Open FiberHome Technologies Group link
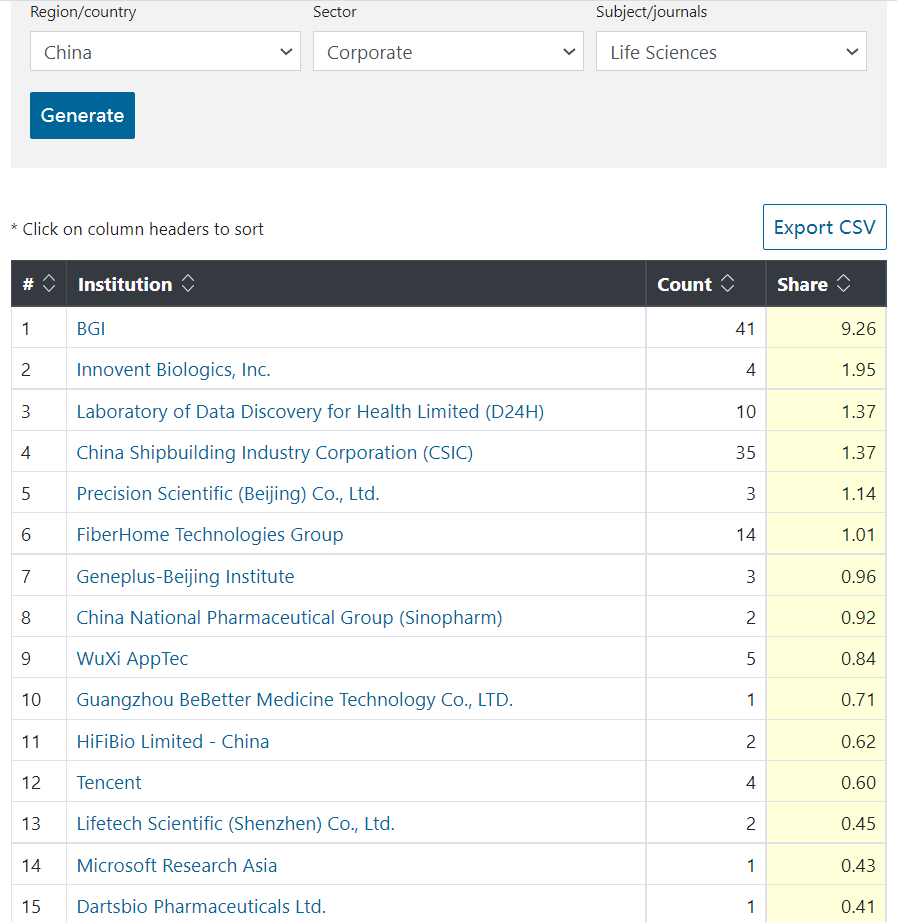897x922 pixels. 210,535
